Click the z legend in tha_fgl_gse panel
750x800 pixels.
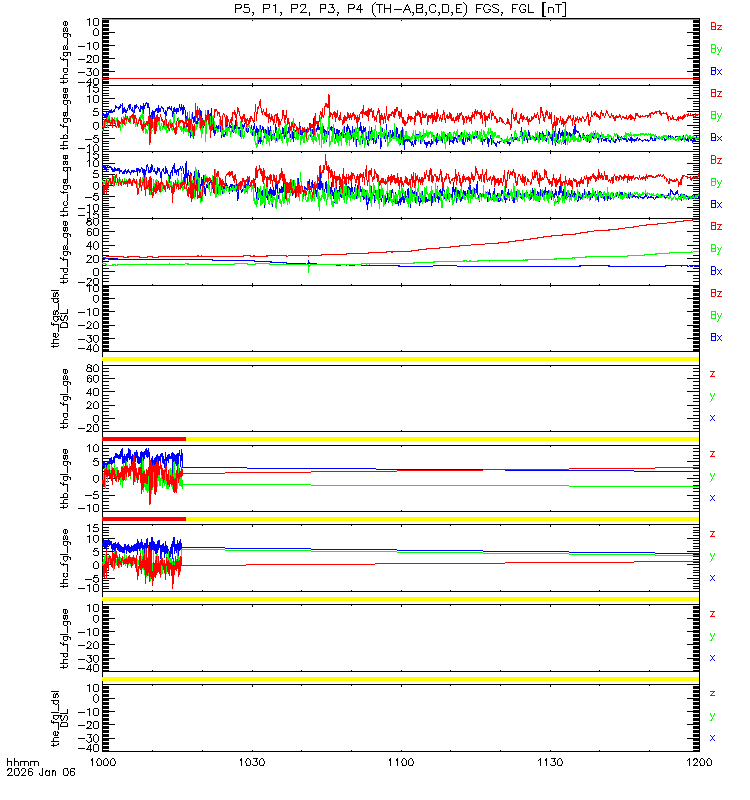point(712,374)
